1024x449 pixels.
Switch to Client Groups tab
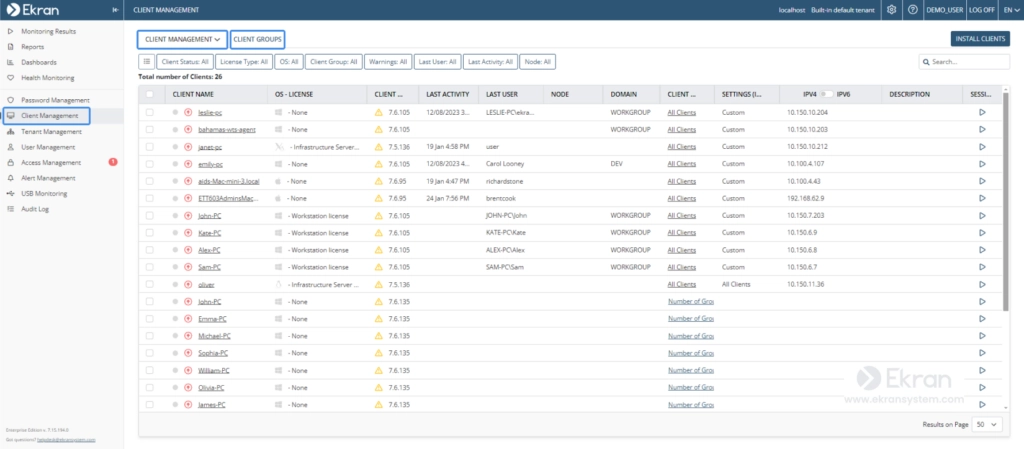click(x=257, y=39)
